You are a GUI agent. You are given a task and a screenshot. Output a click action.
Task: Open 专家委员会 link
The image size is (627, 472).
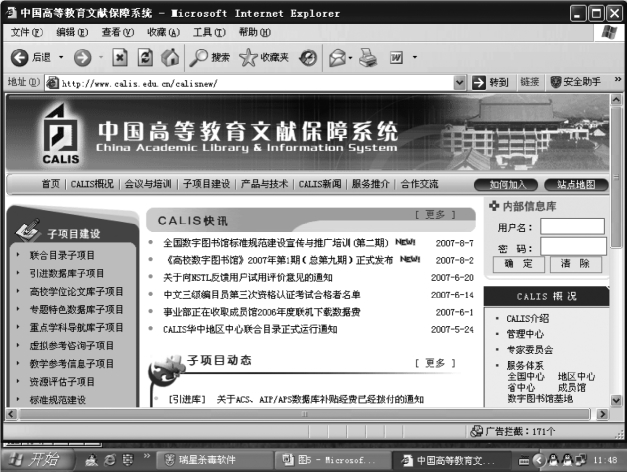click(x=530, y=350)
